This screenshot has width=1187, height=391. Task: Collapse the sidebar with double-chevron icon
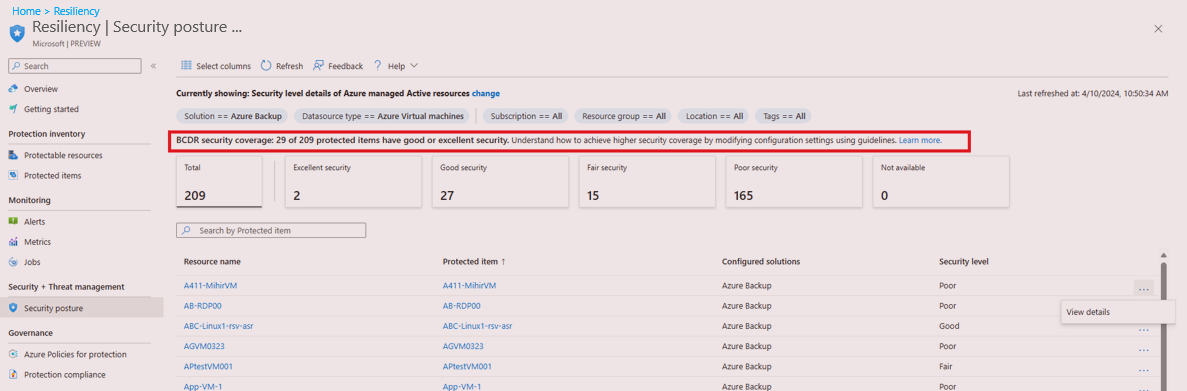click(153, 66)
